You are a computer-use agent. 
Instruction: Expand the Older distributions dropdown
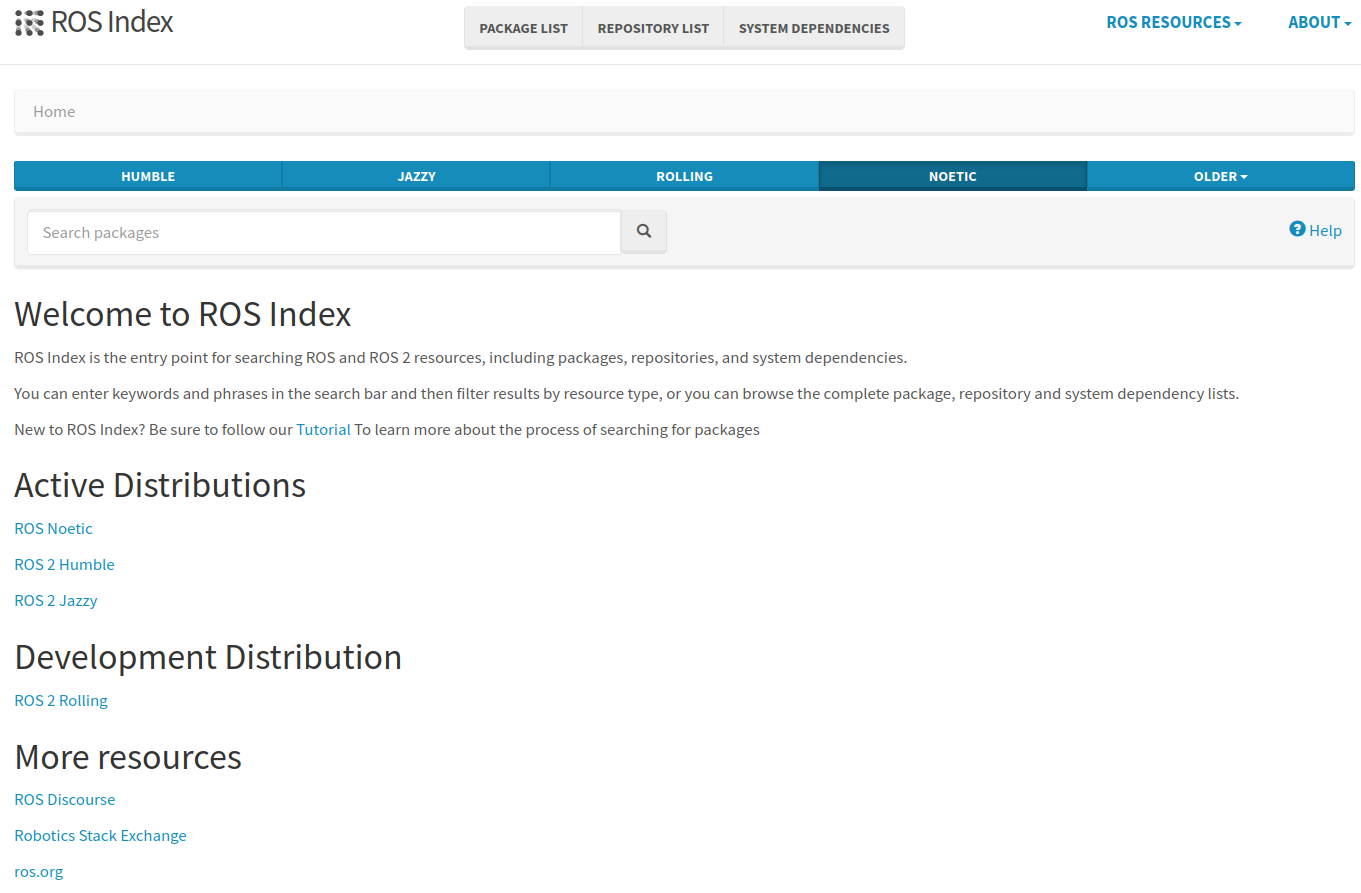pos(1220,176)
